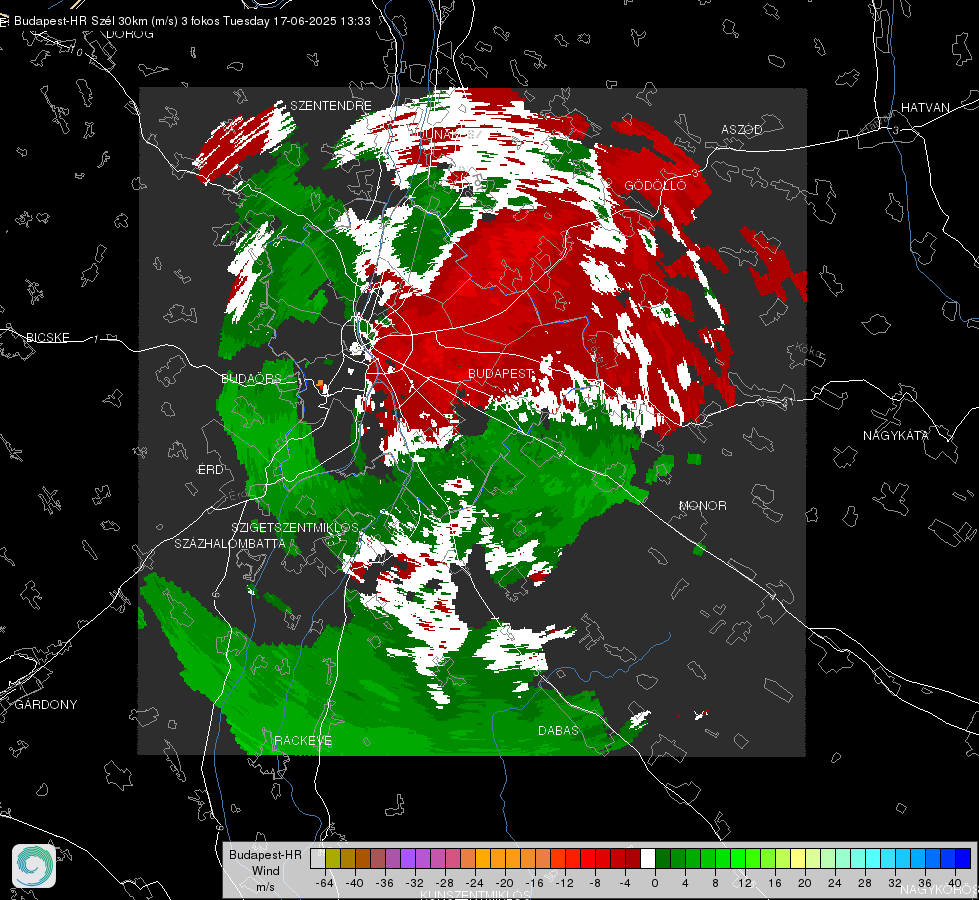The width and height of the screenshot is (979, 900).
Task: Click the SZENTENDRE town label
Action: click(x=331, y=106)
